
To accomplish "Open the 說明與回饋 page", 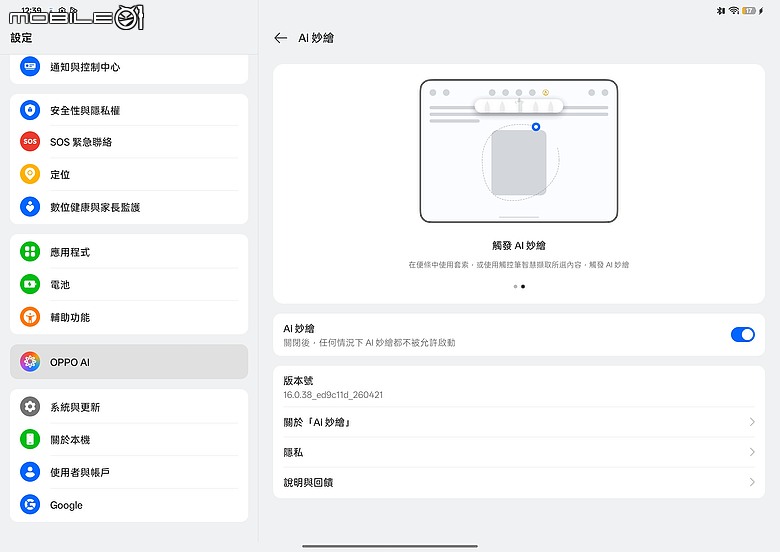I will [519, 482].
